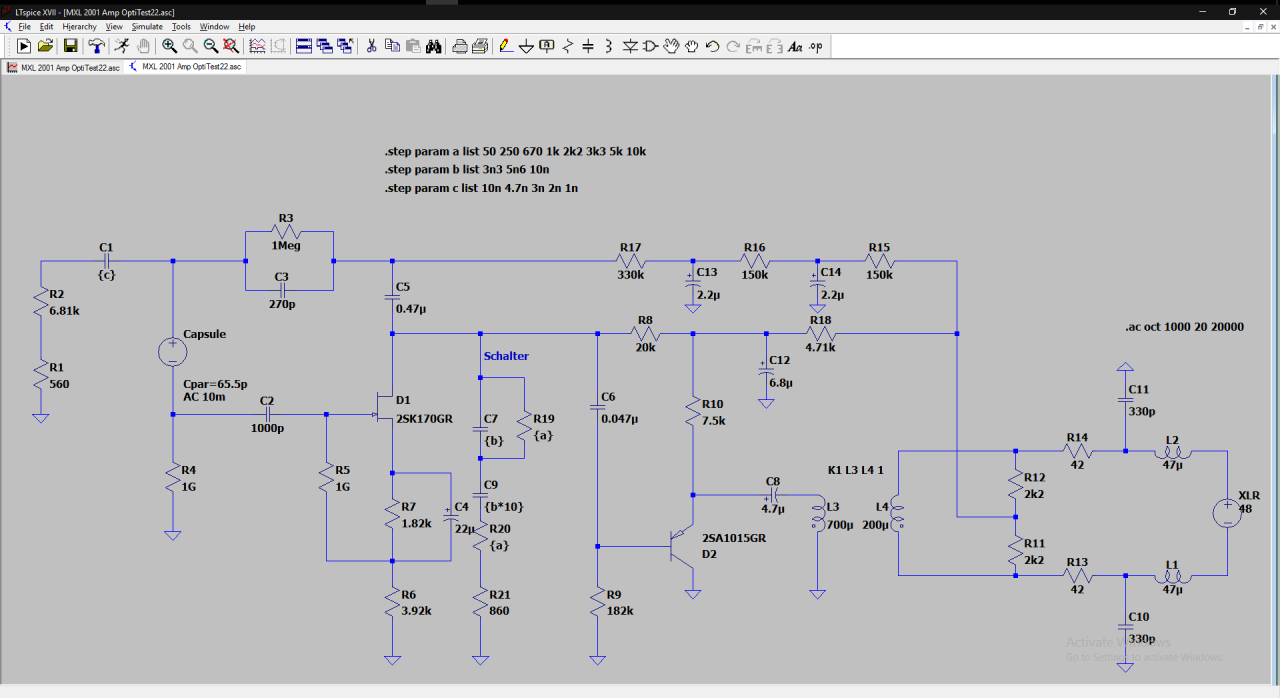Click the '0.047µ' value of C6
This screenshot has height=698, width=1280.
pyautogui.click(x=622, y=418)
